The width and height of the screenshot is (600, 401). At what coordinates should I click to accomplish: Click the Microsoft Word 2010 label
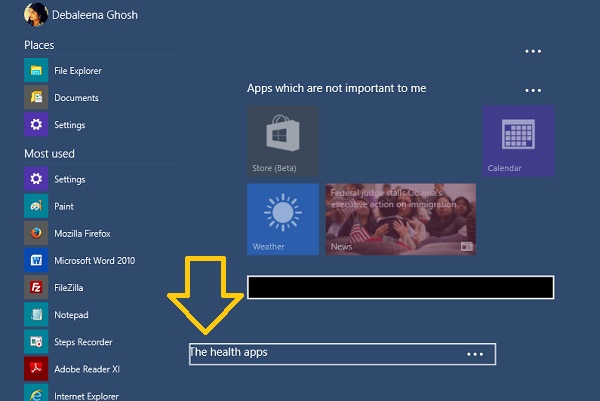pyautogui.click(x=95, y=261)
